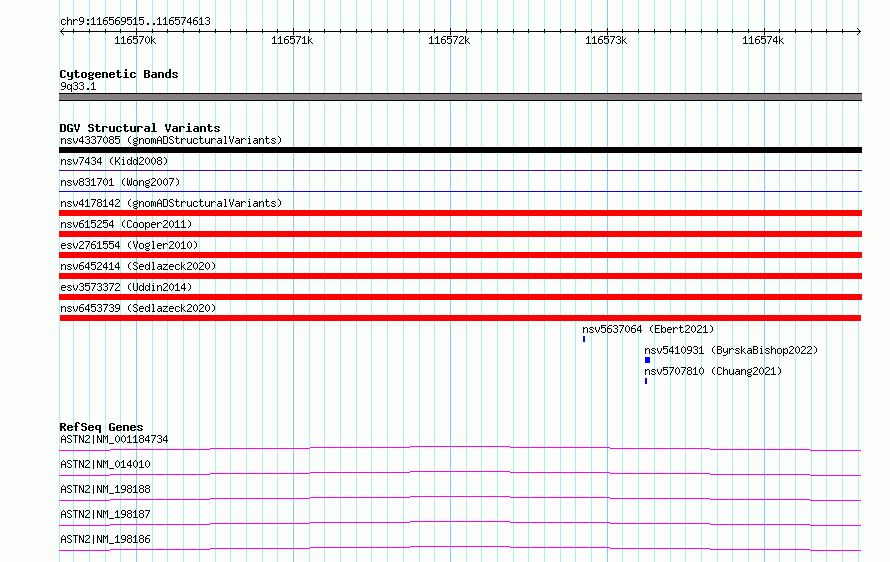Click the red nsv6453739 variant bar

(x=460, y=318)
